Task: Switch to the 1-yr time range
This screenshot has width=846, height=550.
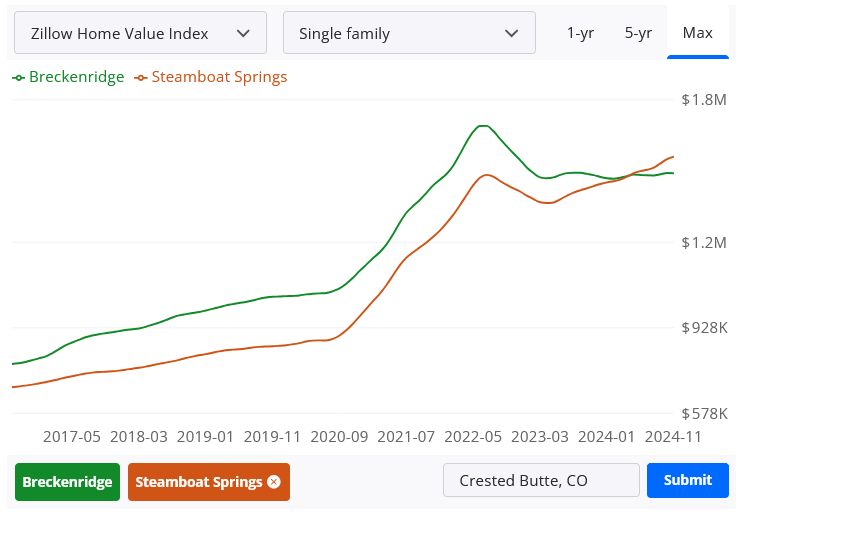Action: [x=580, y=33]
